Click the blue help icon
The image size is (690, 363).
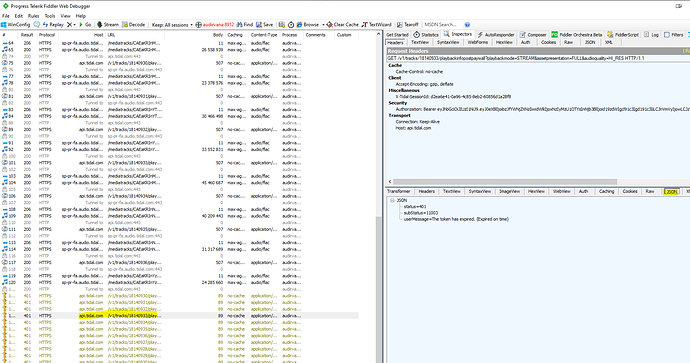pyautogui.click(x=467, y=25)
